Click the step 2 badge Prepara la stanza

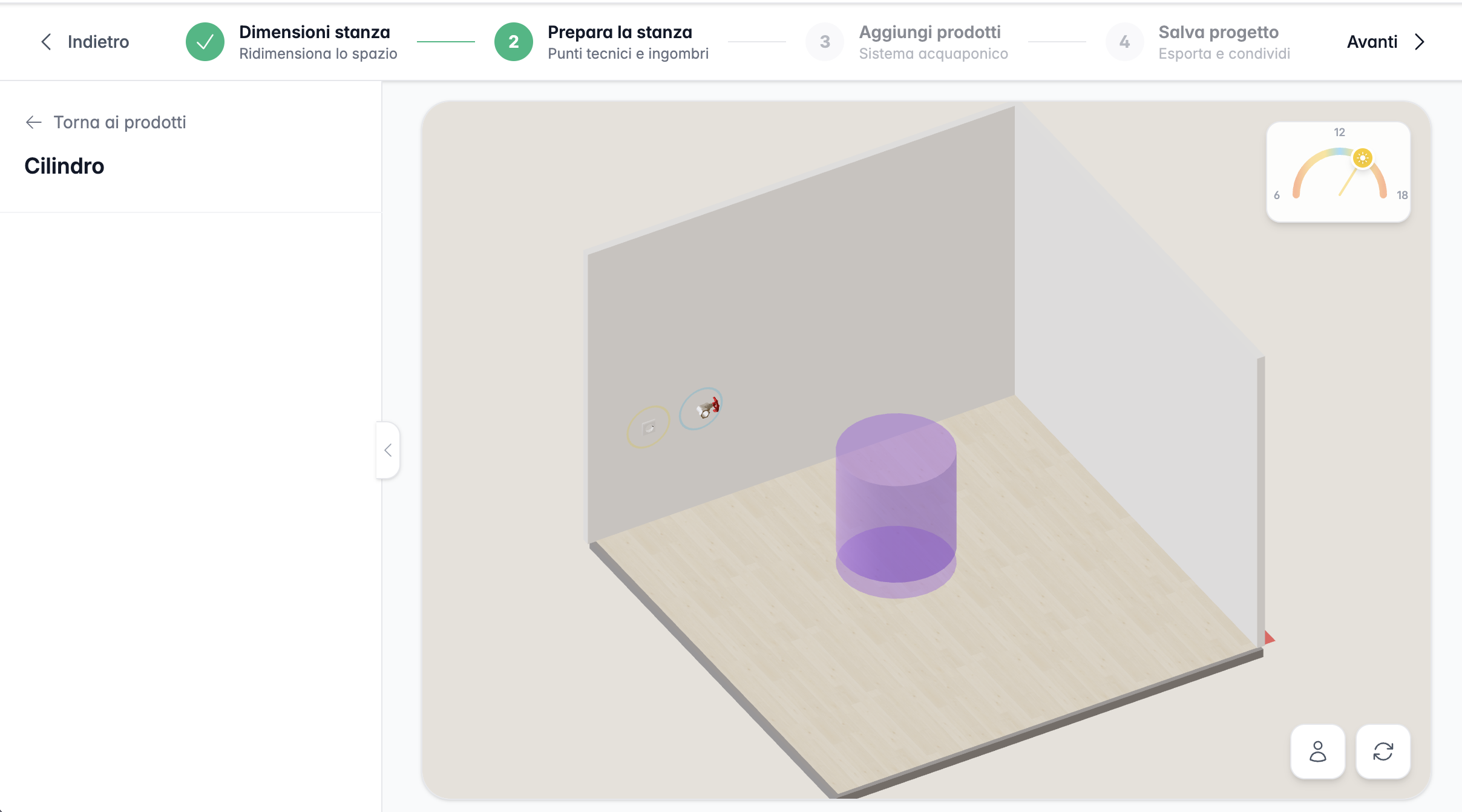click(x=514, y=41)
